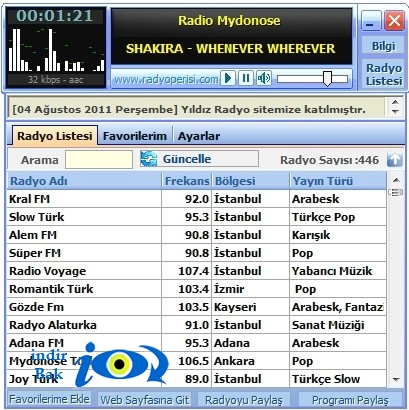Click the station list scrollbar down arrow

point(396,379)
